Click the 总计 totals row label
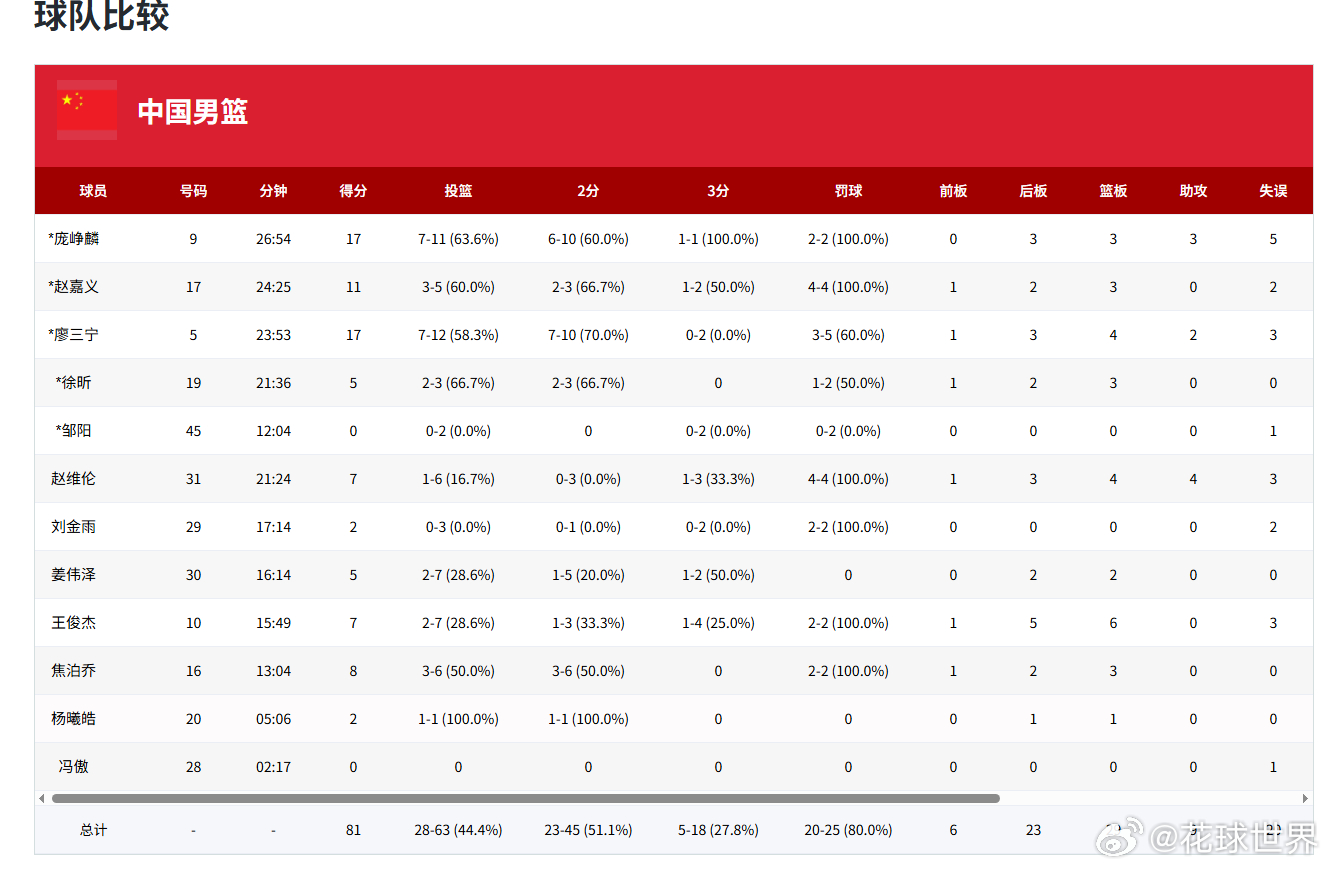Image resolution: width=1330 pixels, height=870 pixels. (x=93, y=830)
